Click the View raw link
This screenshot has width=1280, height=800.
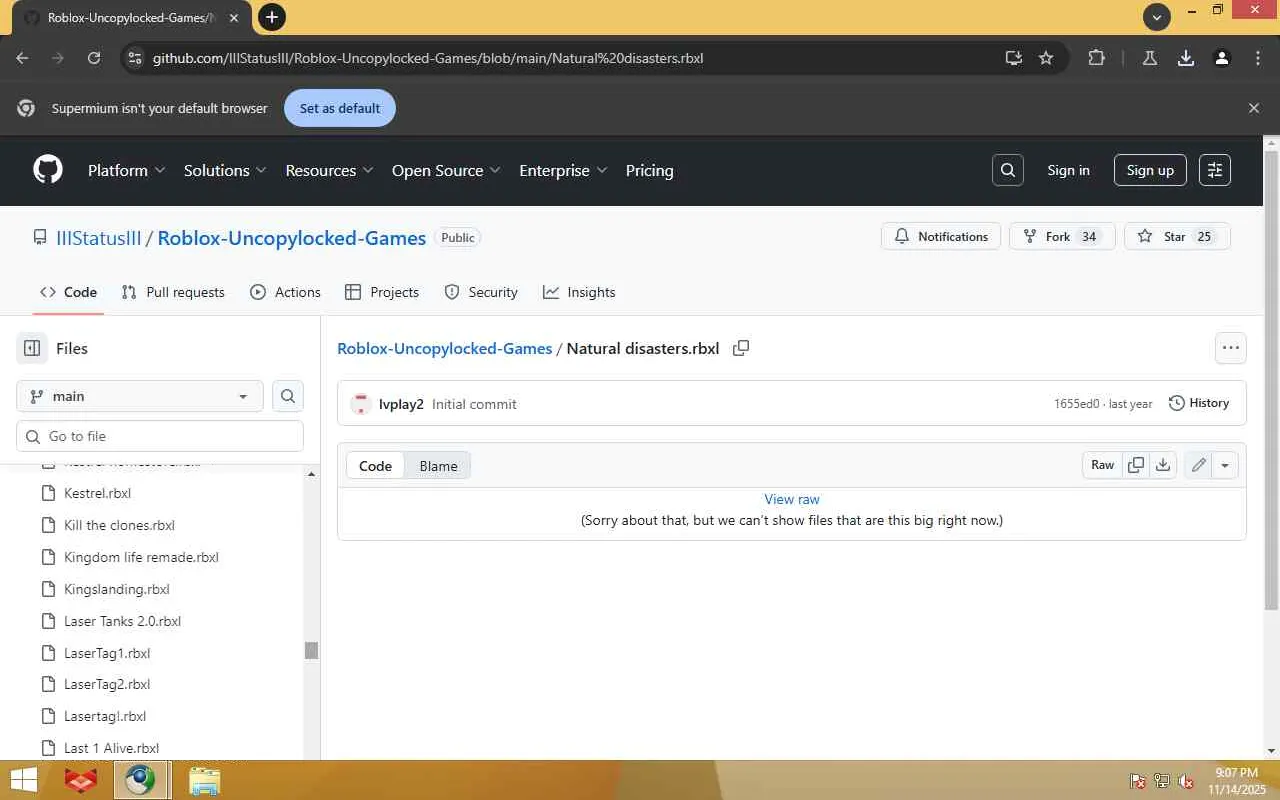pos(792,499)
